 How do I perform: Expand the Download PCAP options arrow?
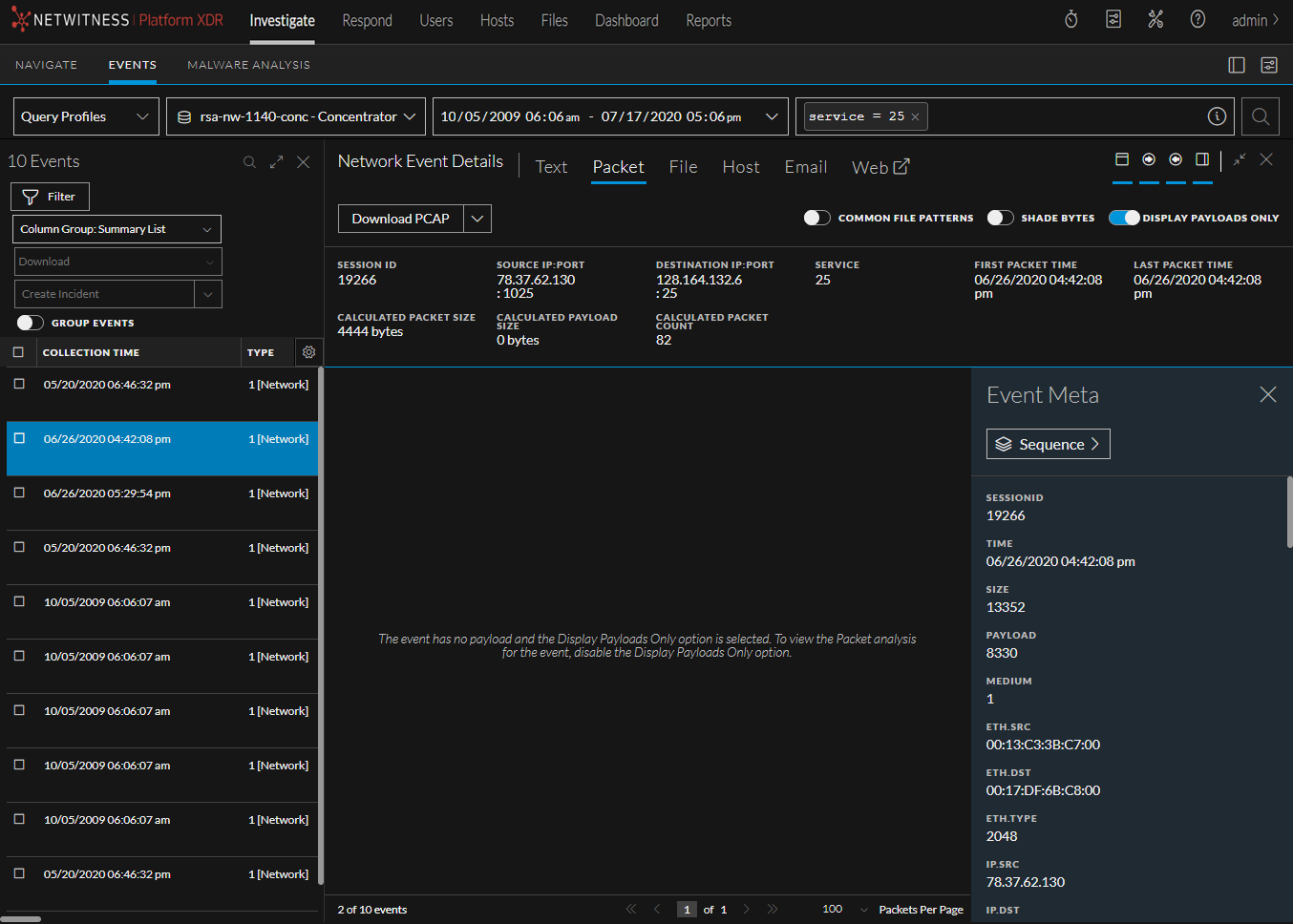tap(477, 219)
